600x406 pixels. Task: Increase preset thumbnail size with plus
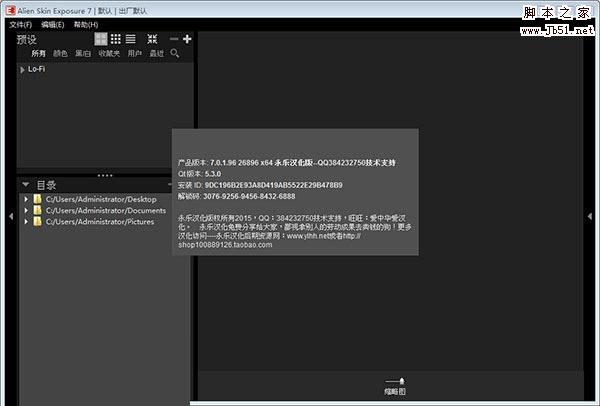187,39
